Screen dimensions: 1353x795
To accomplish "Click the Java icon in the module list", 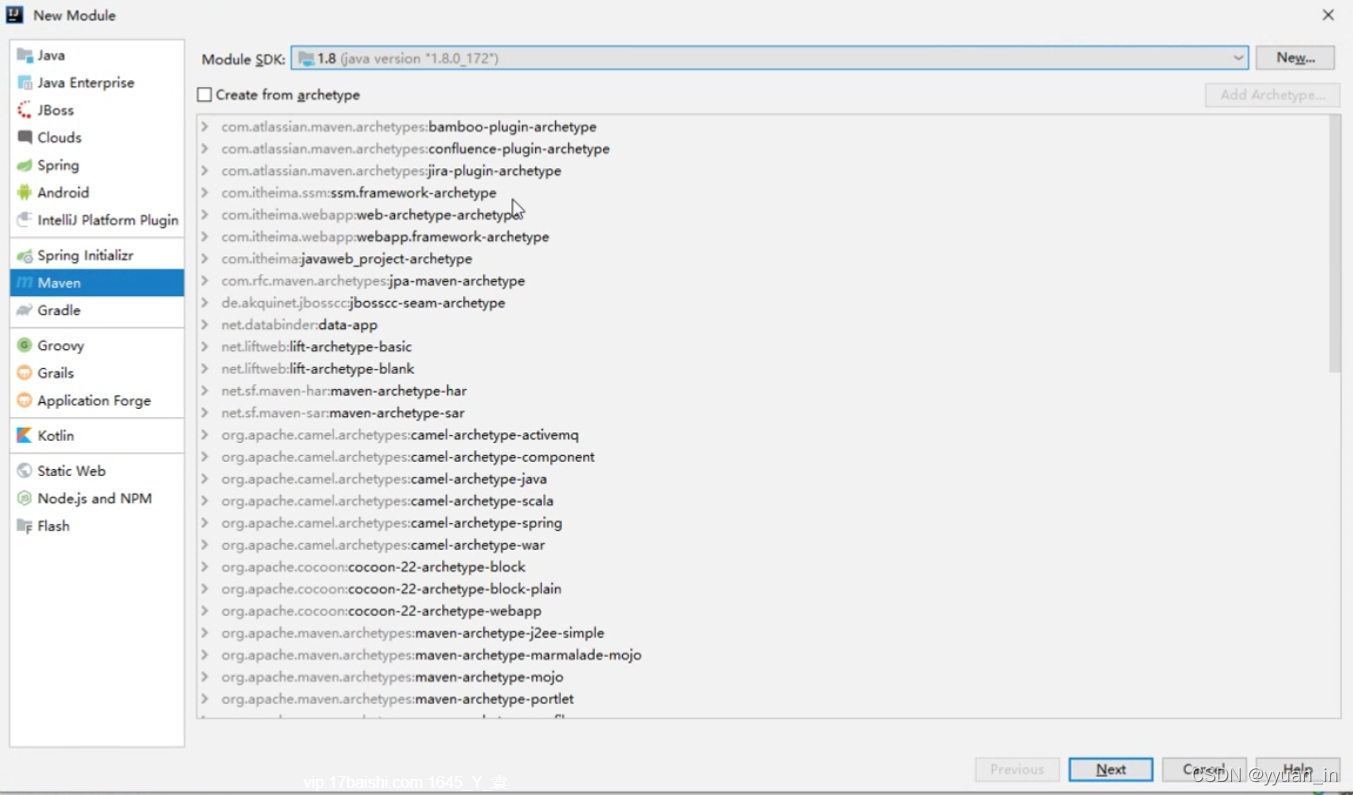I will click(25, 55).
